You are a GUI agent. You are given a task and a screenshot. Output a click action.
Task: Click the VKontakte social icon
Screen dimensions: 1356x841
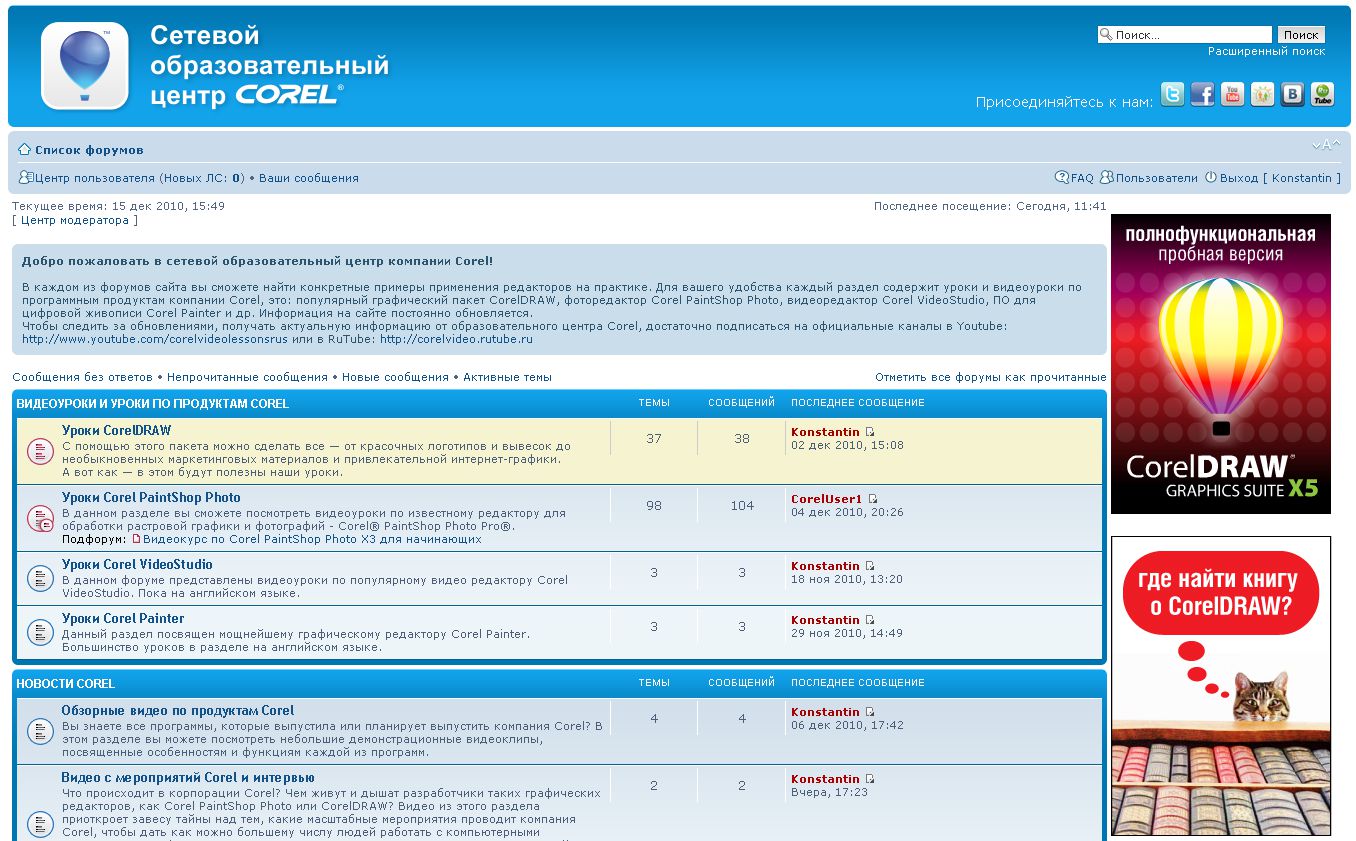point(1292,95)
